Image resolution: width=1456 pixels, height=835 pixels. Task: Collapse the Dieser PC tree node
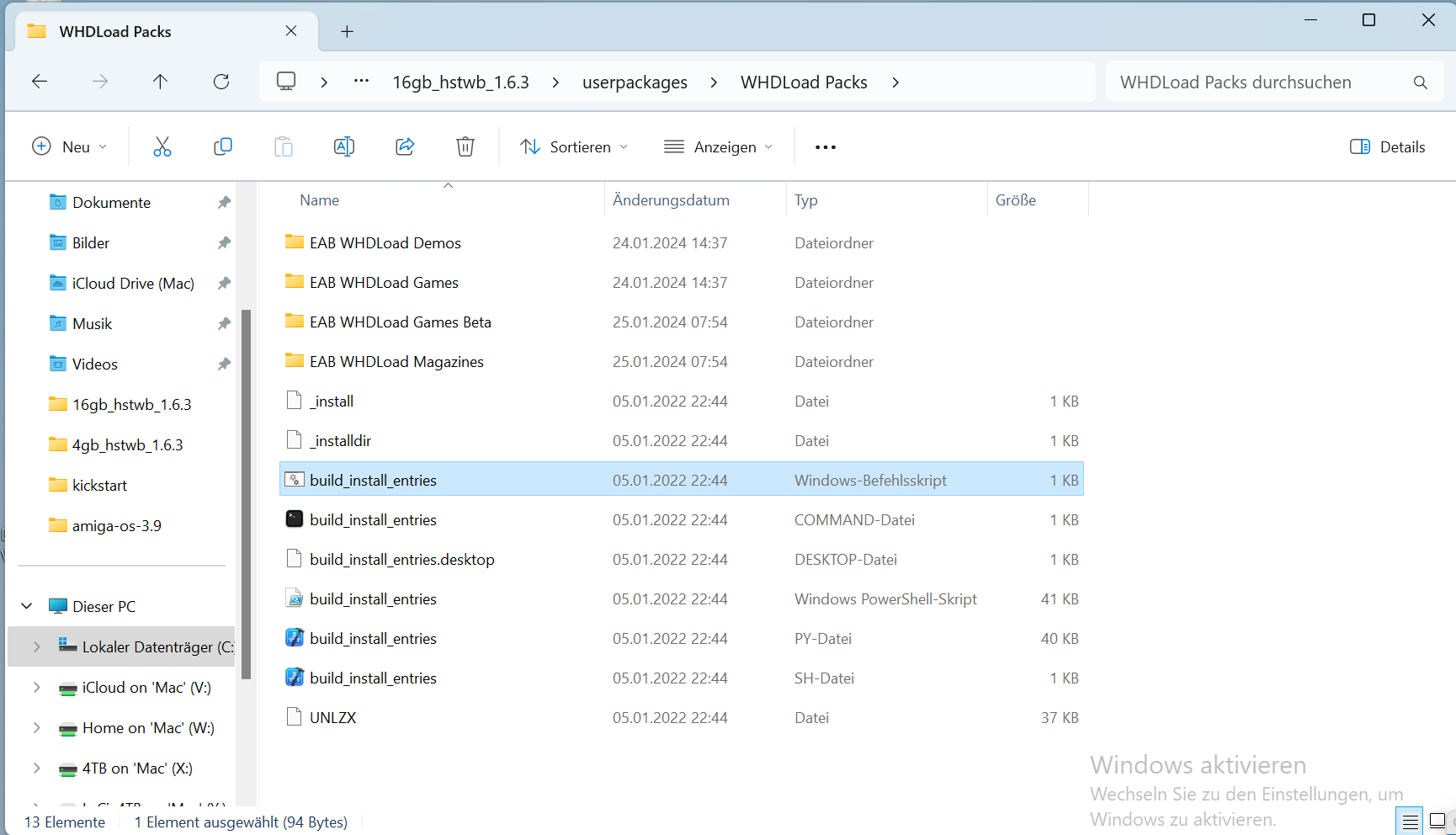coord(27,606)
